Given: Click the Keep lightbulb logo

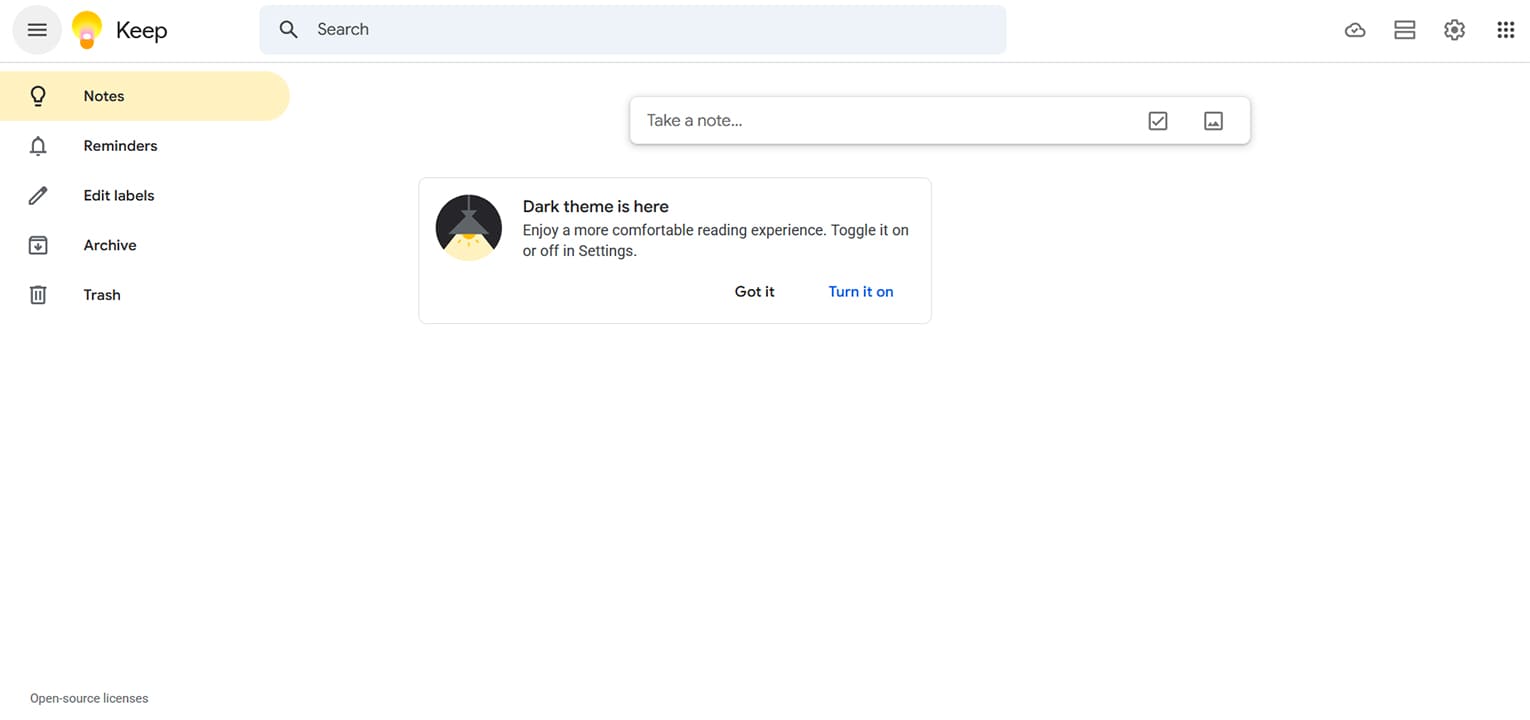Looking at the screenshot, I should [x=87, y=30].
